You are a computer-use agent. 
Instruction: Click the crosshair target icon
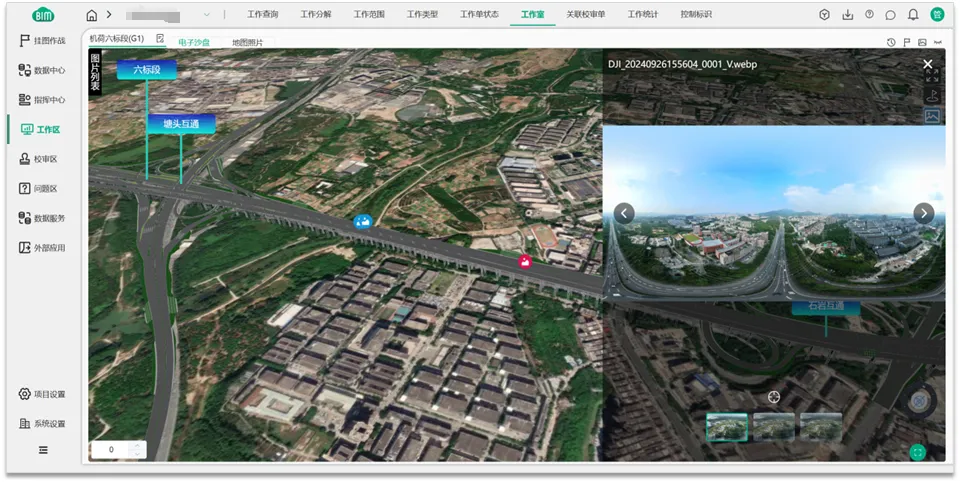(x=774, y=397)
